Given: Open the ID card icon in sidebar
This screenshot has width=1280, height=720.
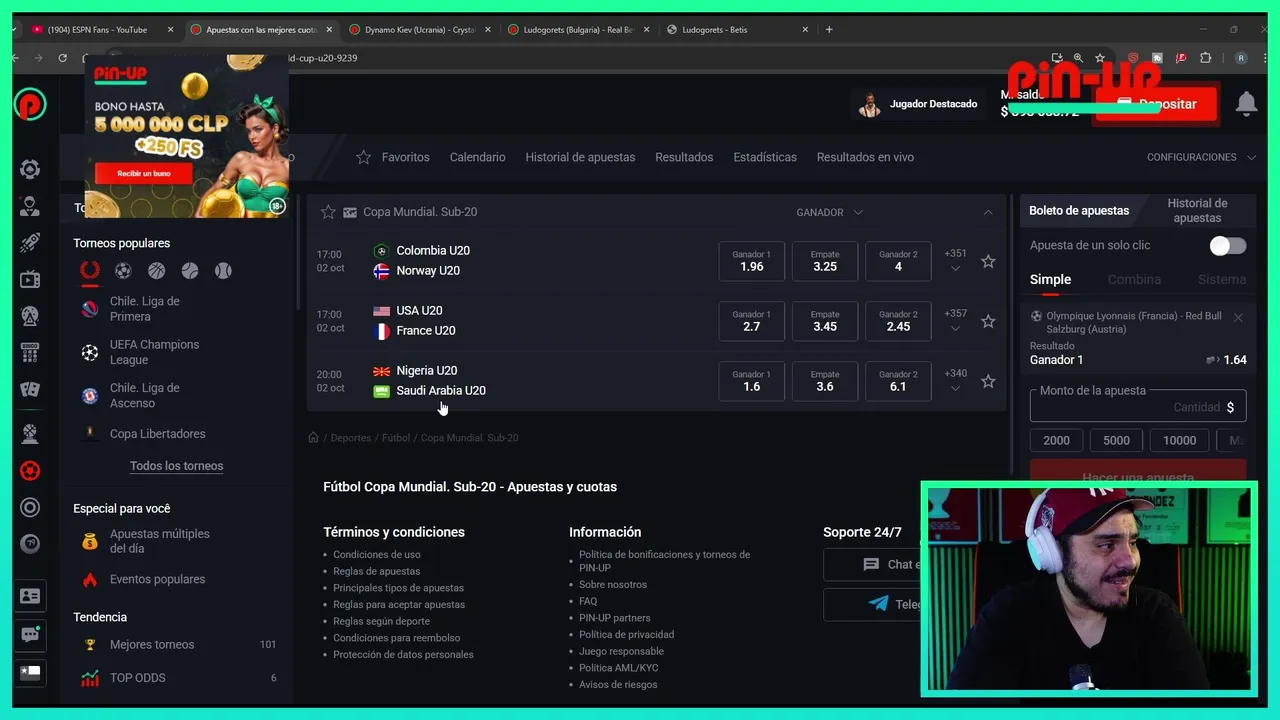Looking at the screenshot, I should pos(30,596).
